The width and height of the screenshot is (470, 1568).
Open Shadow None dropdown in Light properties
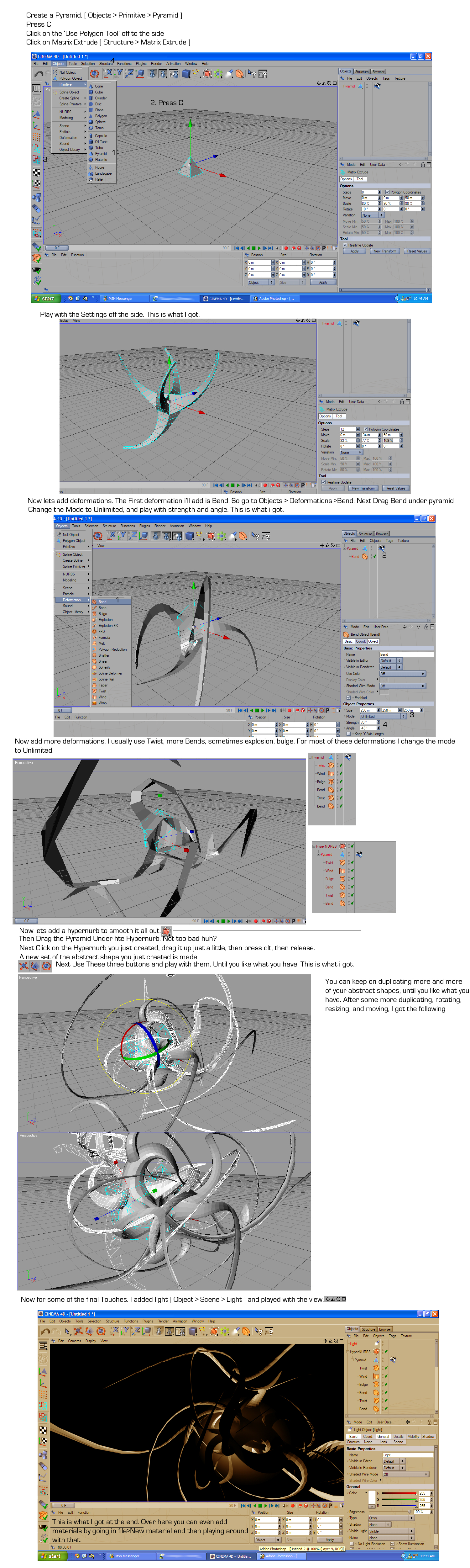click(380, 1525)
